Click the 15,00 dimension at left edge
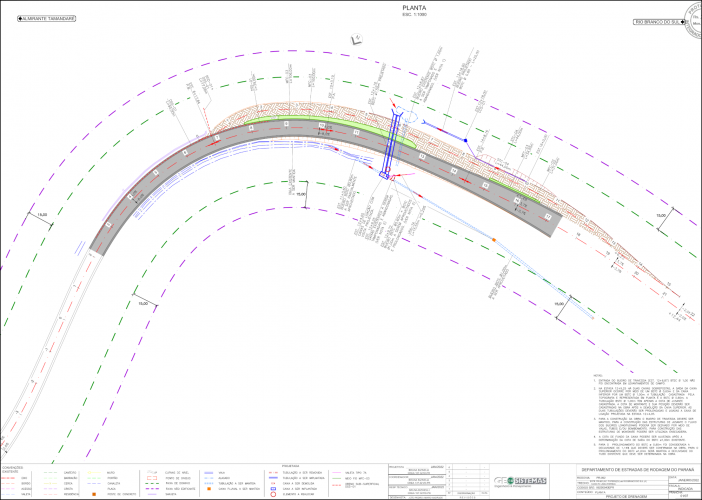 [x=41, y=215]
